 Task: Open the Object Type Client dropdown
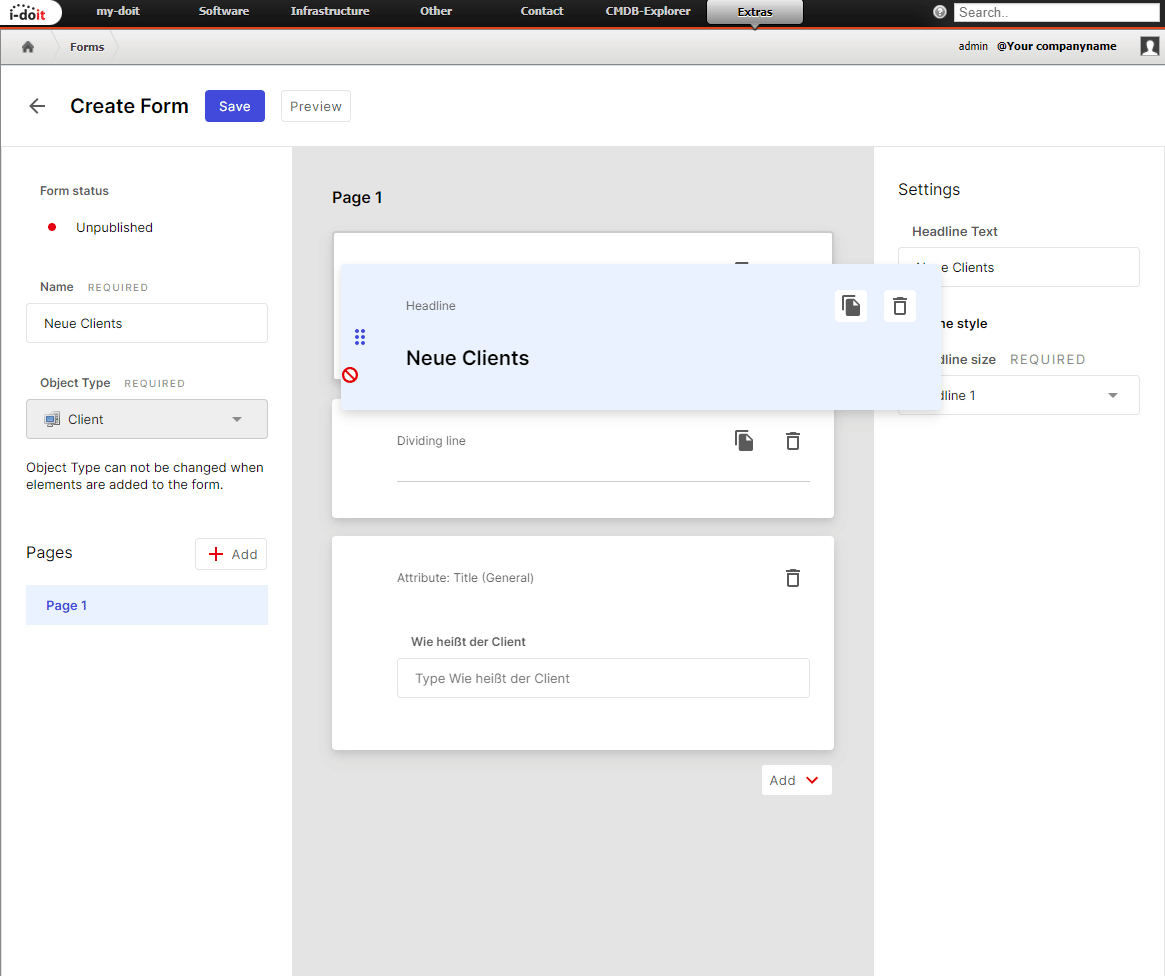(x=147, y=419)
